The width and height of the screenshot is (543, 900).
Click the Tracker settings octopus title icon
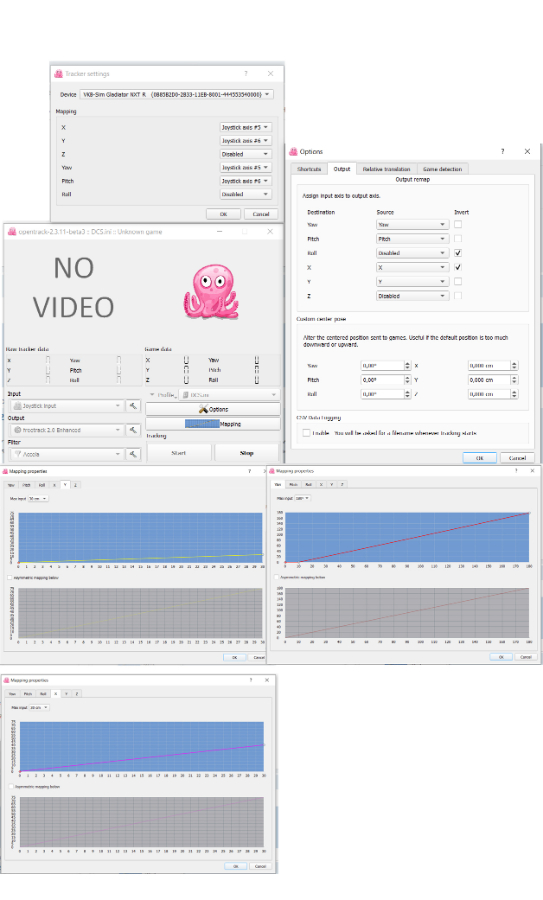pos(58,73)
